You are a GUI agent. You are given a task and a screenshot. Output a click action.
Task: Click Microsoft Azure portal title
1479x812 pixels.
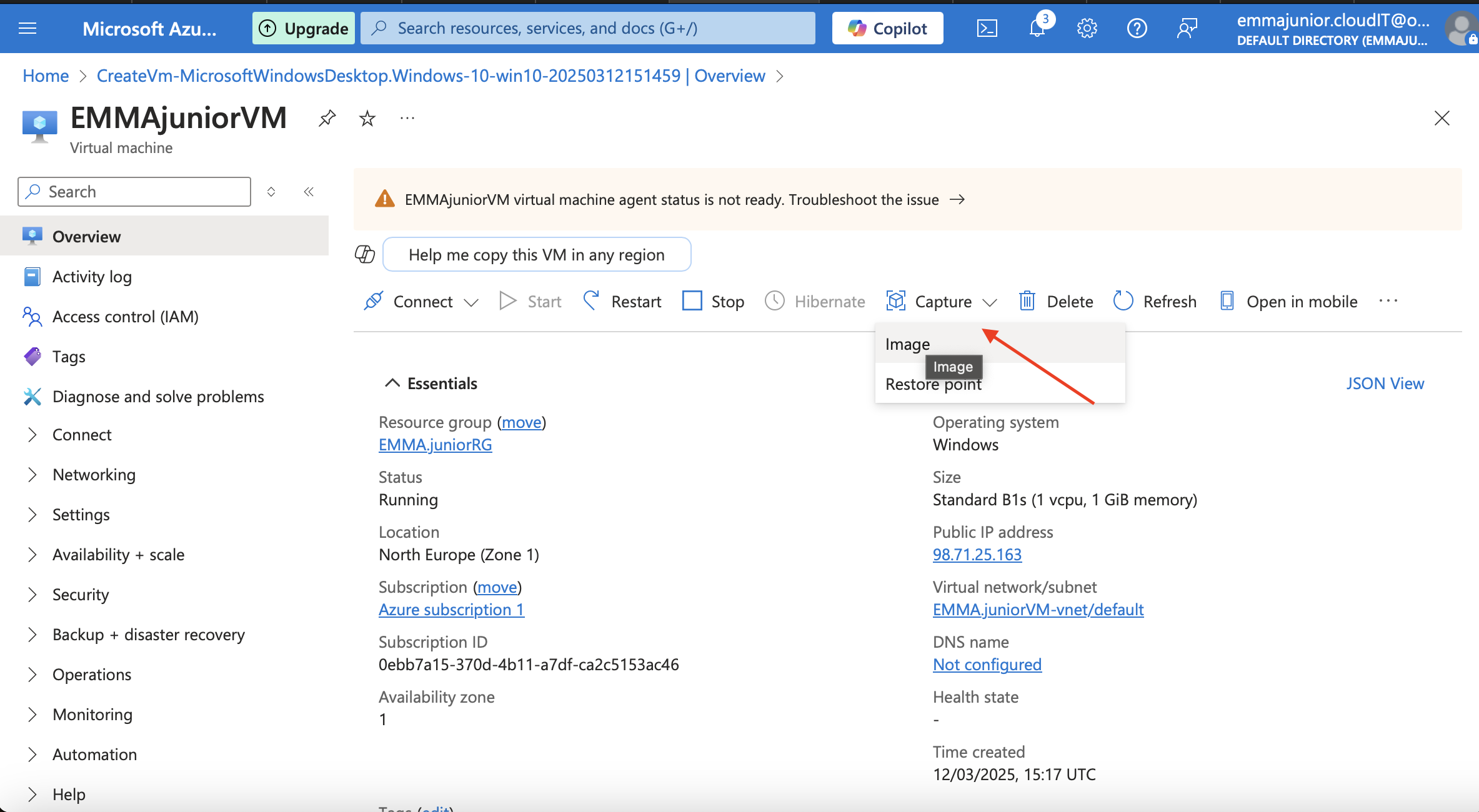(x=149, y=29)
